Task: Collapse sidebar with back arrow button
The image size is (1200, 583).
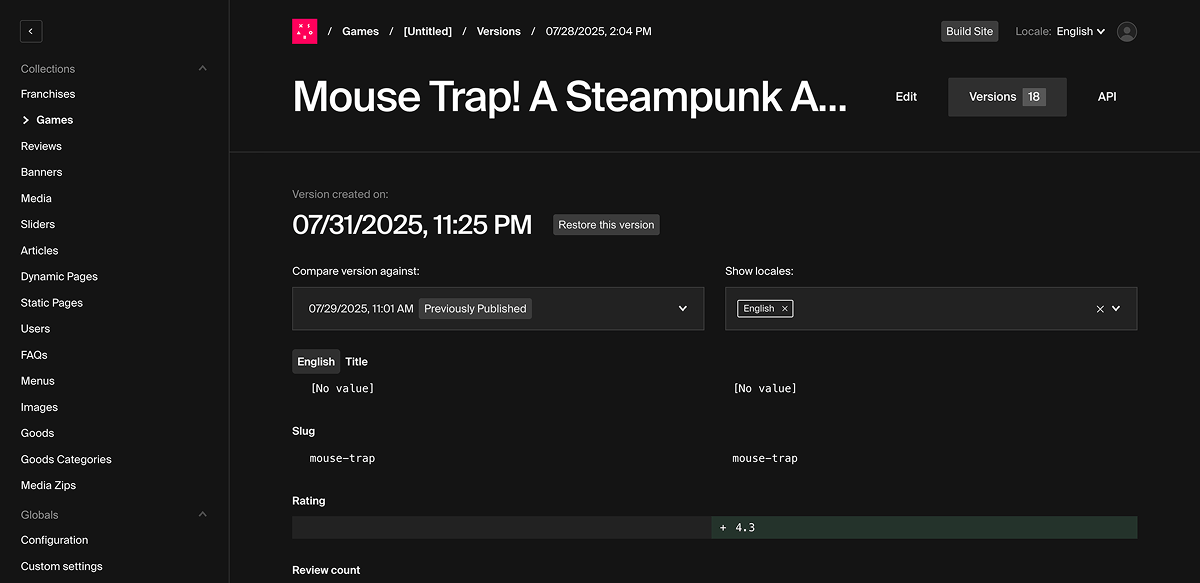Action: click(31, 32)
